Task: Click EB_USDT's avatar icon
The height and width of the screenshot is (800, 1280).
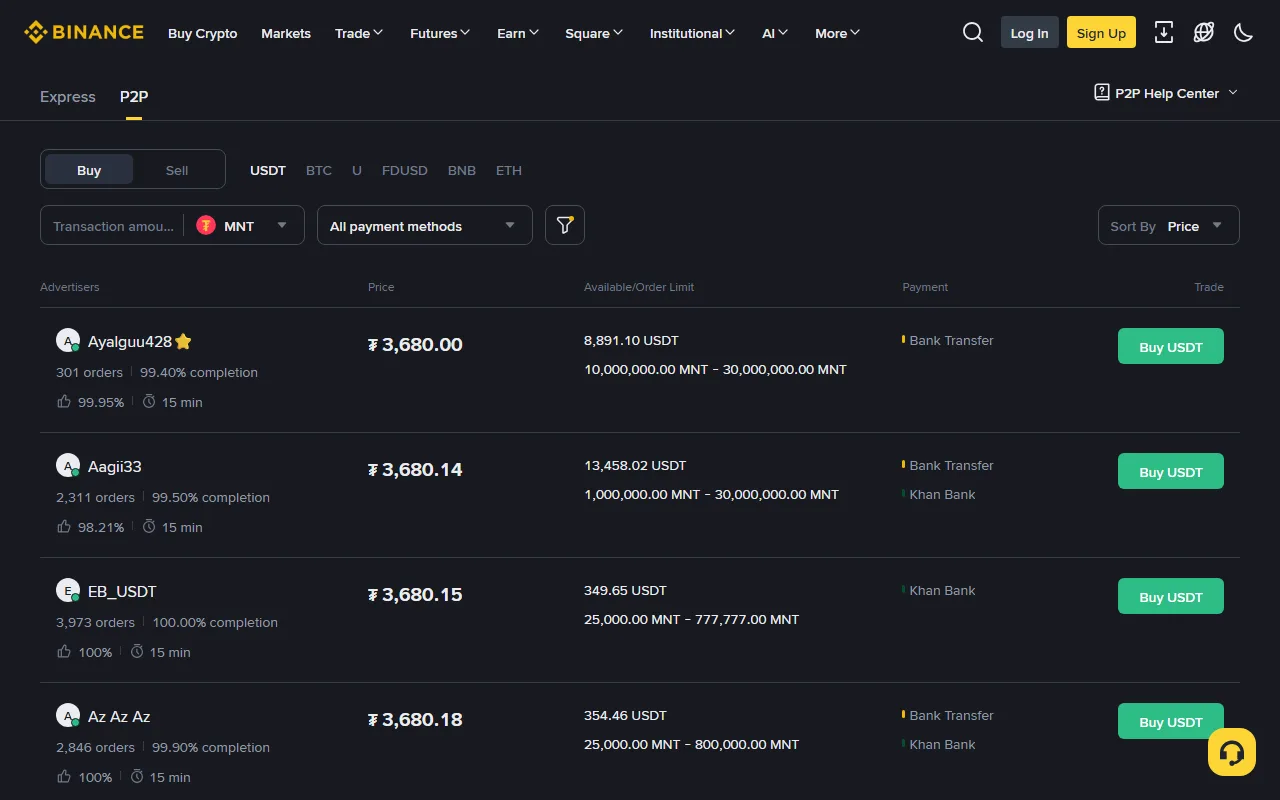Action: pos(68,591)
